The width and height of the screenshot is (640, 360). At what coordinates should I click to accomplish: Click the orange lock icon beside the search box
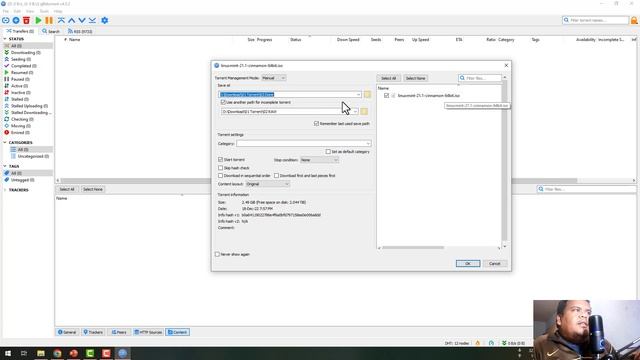pyautogui.click(x=634, y=20)
